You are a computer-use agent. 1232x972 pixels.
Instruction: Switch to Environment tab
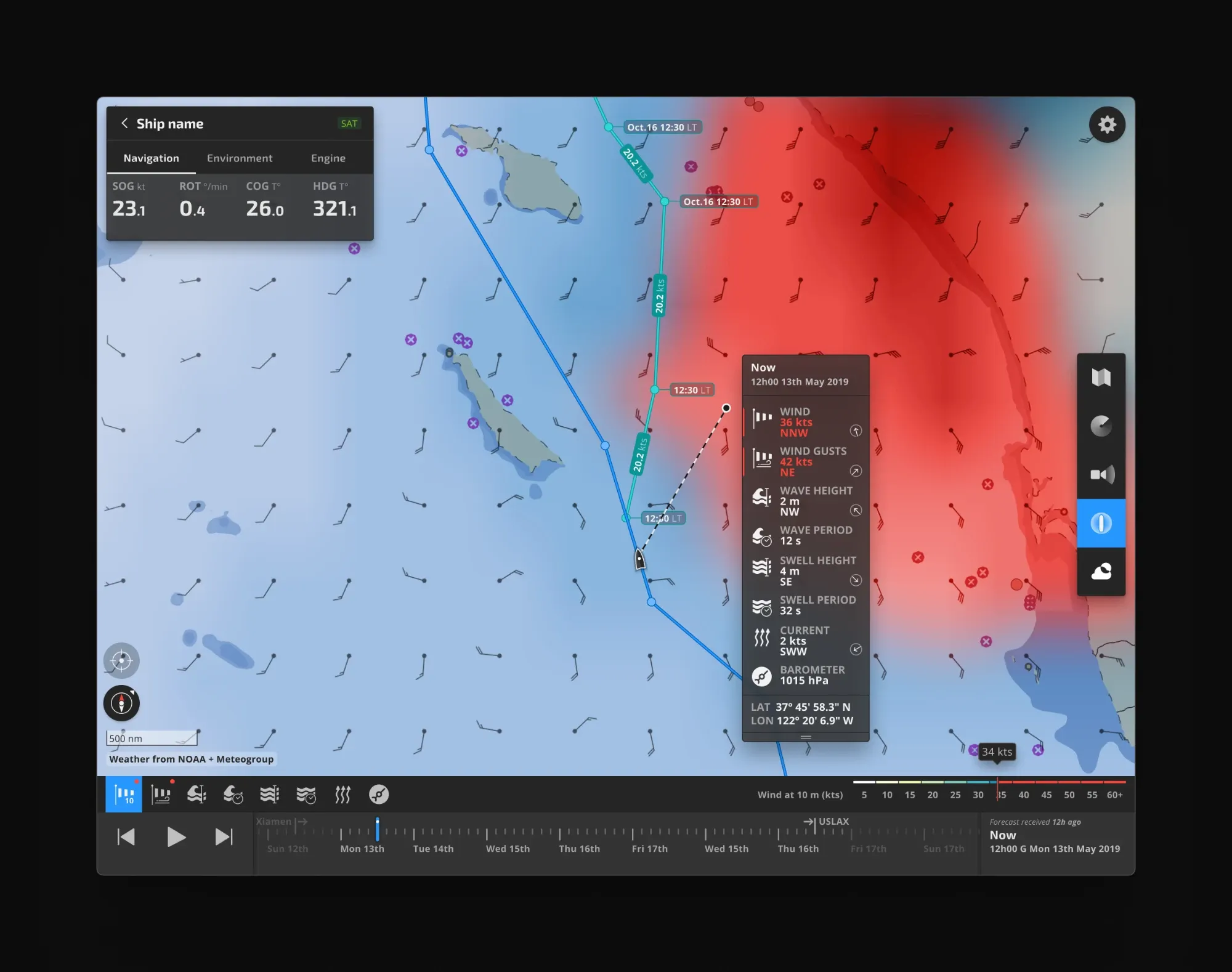tap(240, 158)
